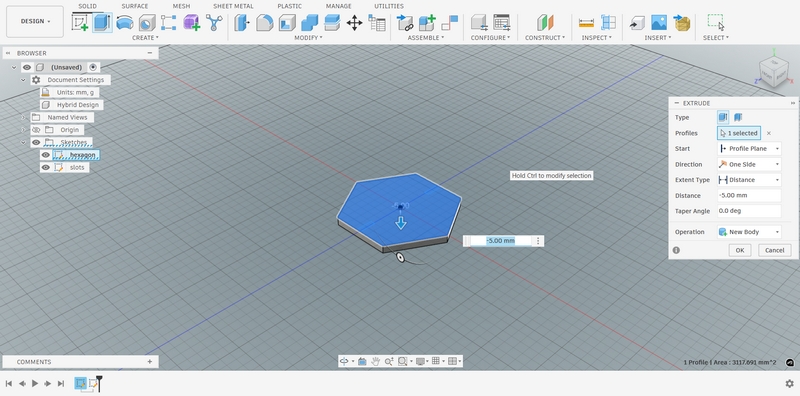
Task: Show the Origin folder via eye icon
Action: [x=36, y=130]
